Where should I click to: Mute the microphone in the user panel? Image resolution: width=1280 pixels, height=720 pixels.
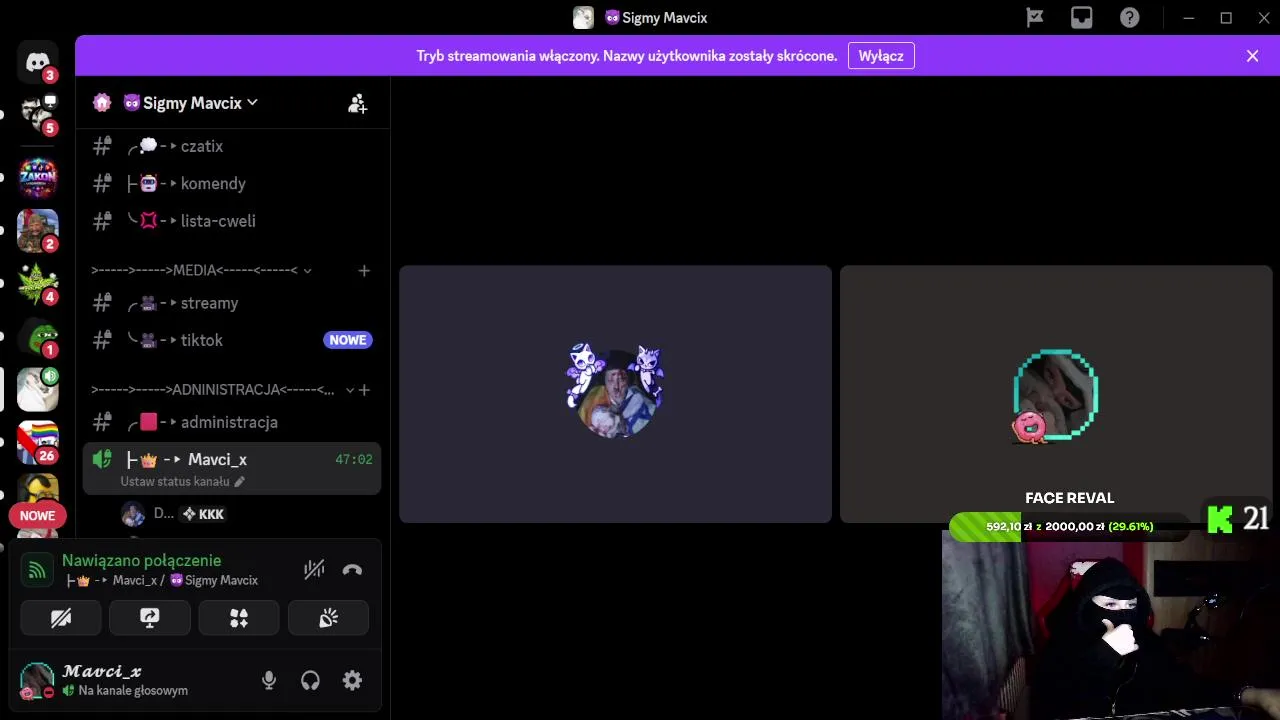pos(269,681)
